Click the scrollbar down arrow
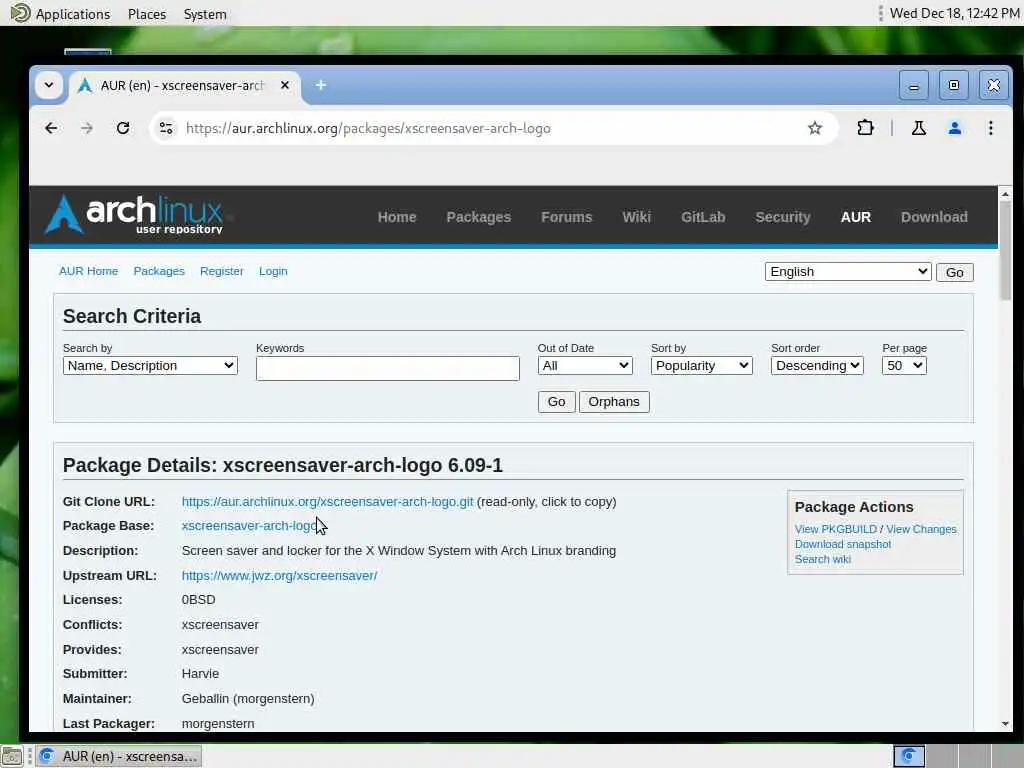The image size is (1024, 768). pos(1005,724)
